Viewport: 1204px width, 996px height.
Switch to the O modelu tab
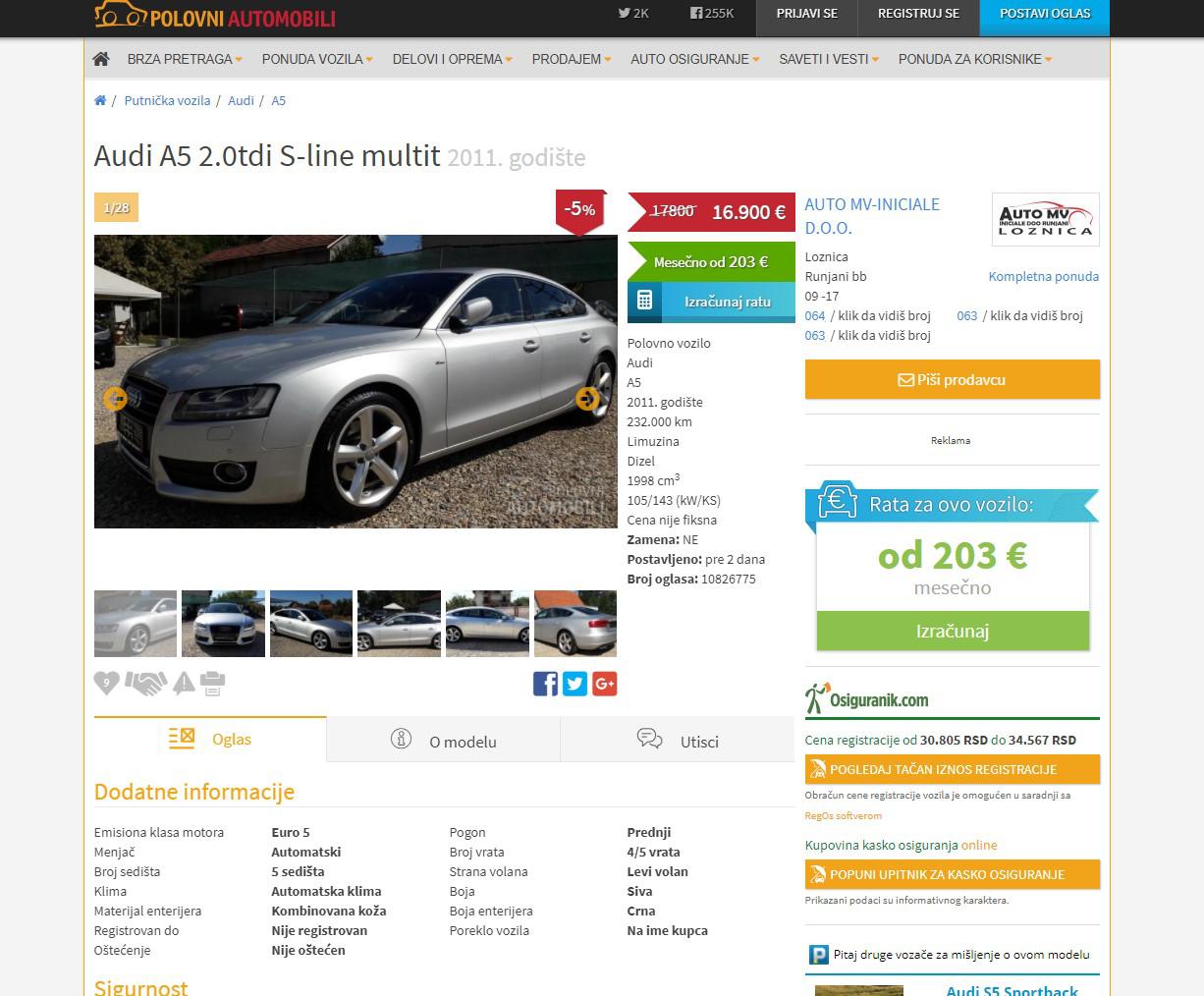443,741
